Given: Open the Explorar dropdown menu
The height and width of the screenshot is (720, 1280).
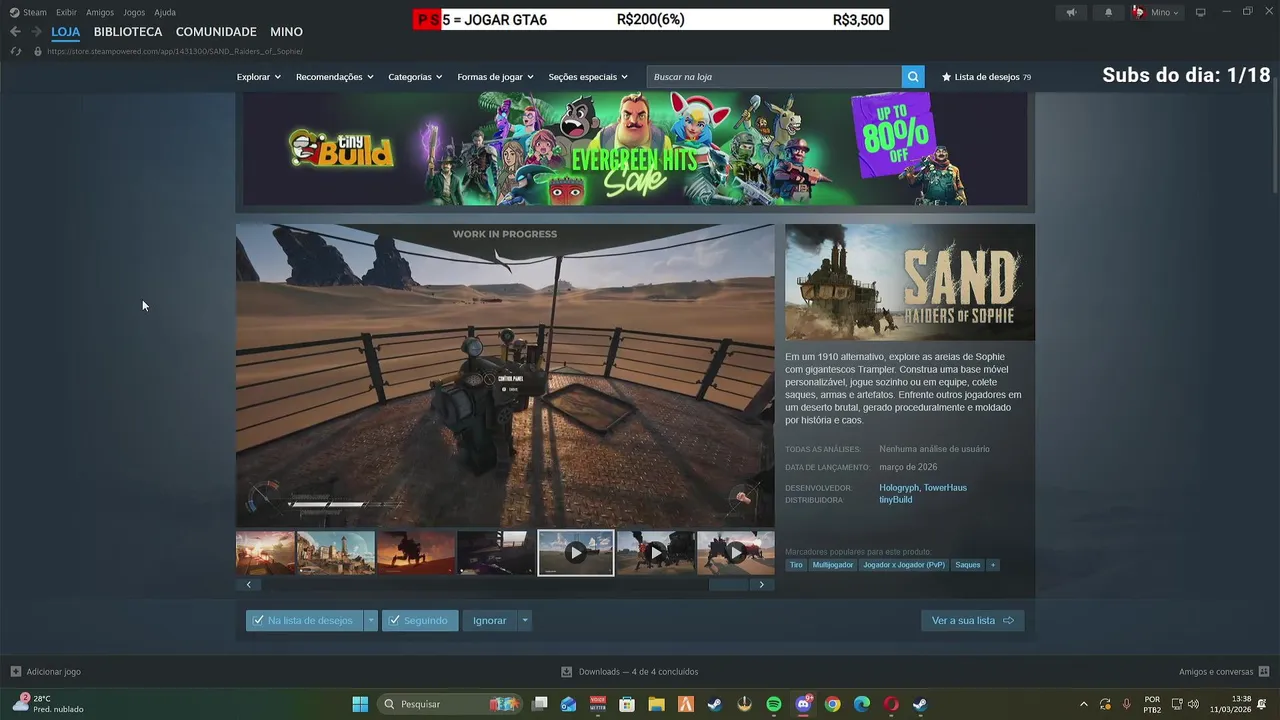Looking at the screenshot, I should 259,77.
